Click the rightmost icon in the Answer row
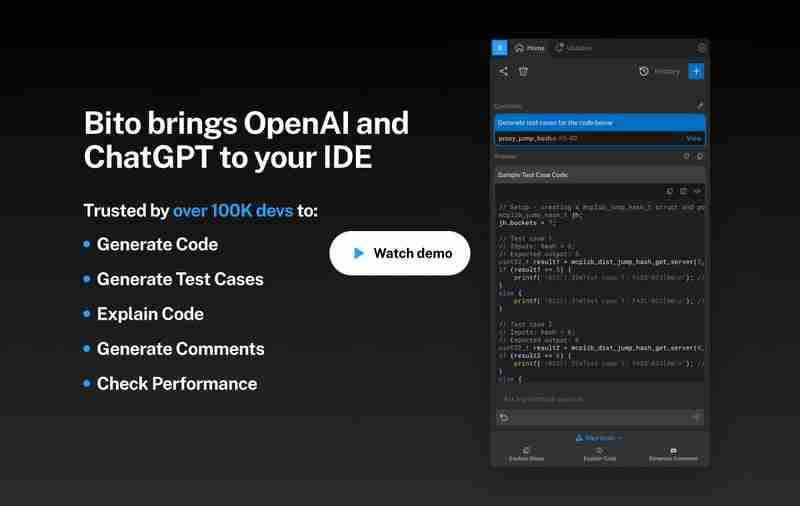Viewport: 800px width, 506px height. 700,156
